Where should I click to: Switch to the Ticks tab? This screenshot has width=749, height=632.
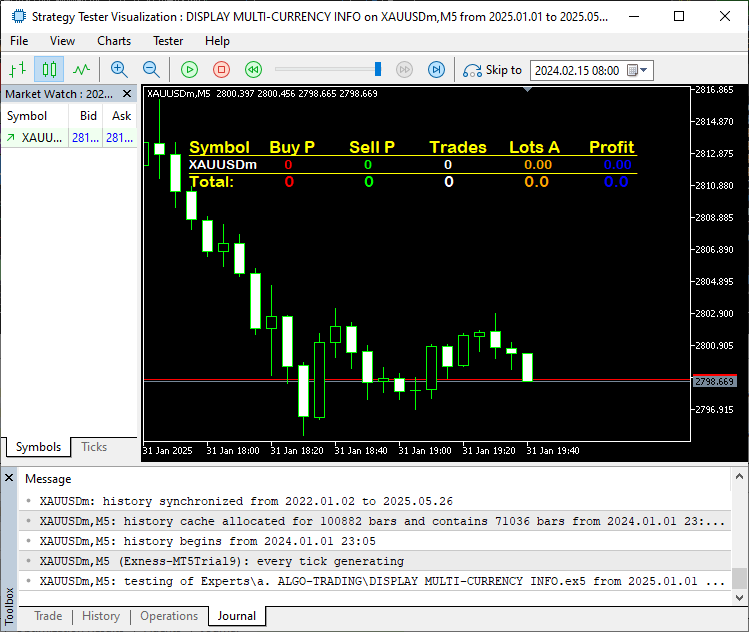click(94, 447)
